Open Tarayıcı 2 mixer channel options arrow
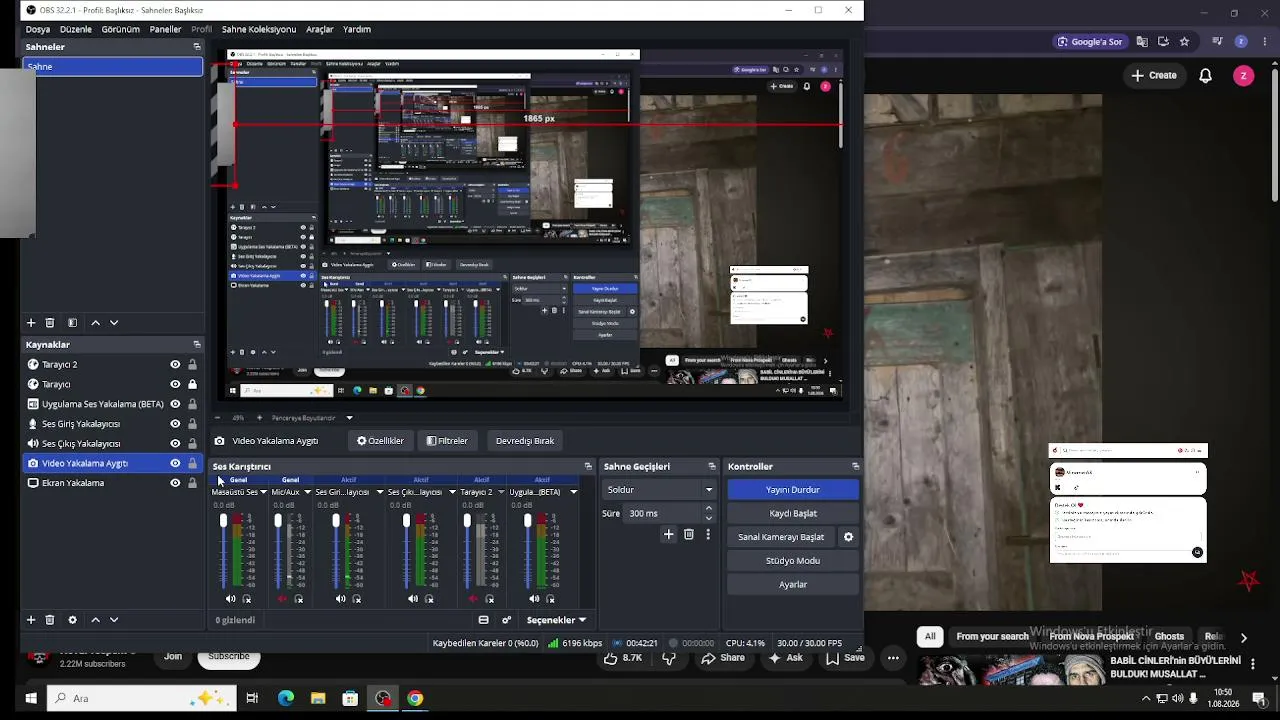 500,492
